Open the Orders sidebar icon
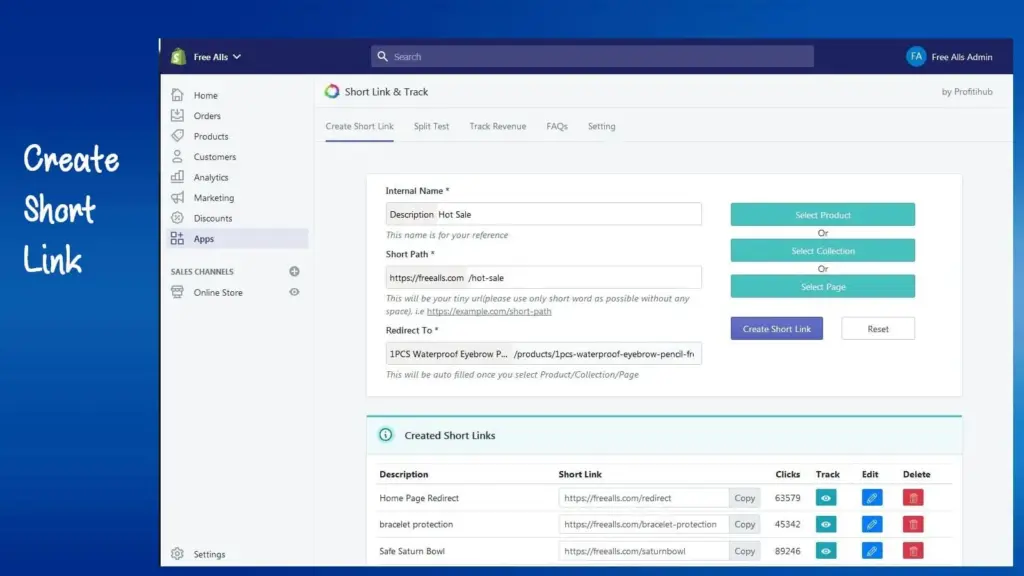 177,116
